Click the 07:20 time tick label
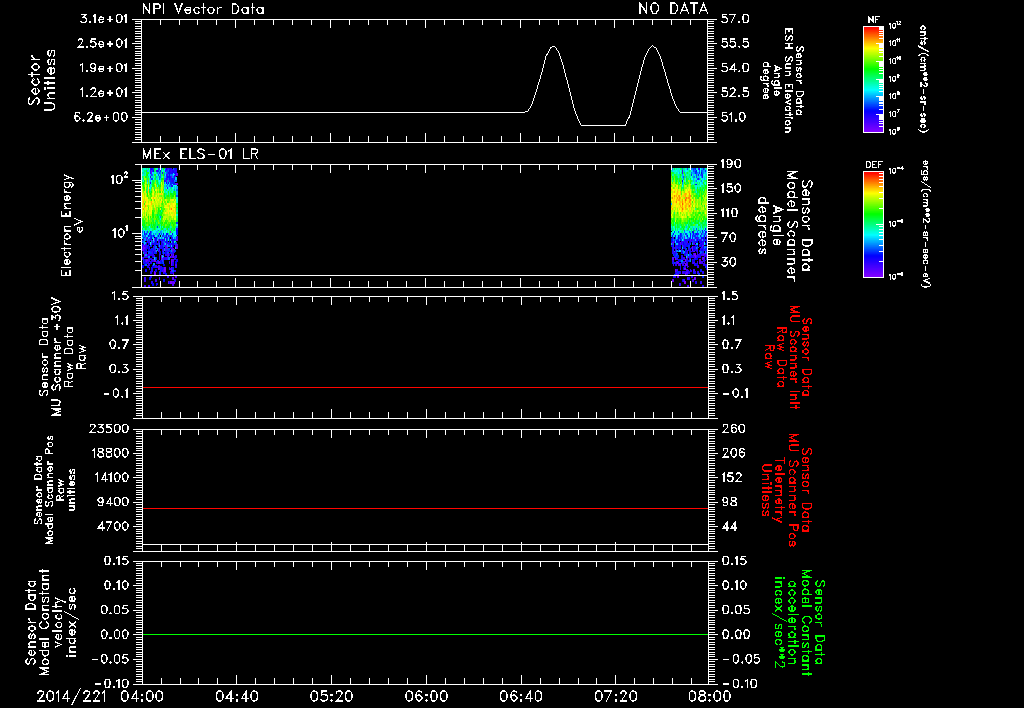 tap(615, 696)
